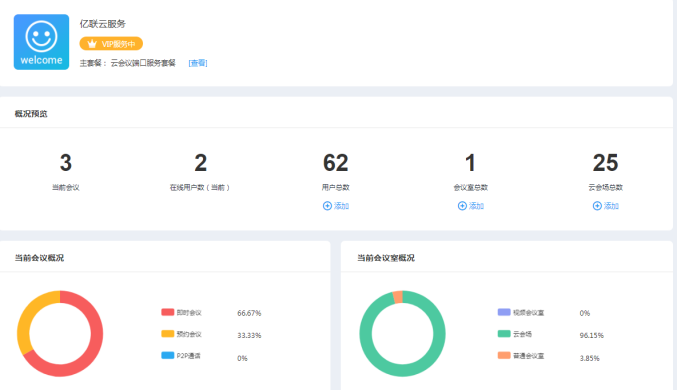Click the current meetings count 3
The image size is (677, 390).
point(66,163)
